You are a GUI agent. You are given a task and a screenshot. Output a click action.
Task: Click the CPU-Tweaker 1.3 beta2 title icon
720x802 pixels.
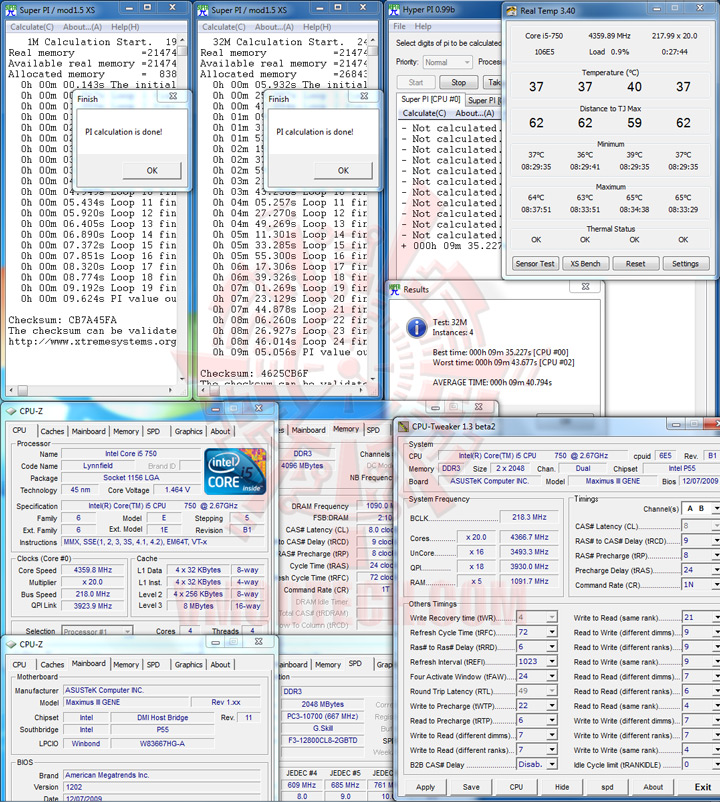pyautogui.click(x=403, y=427)
